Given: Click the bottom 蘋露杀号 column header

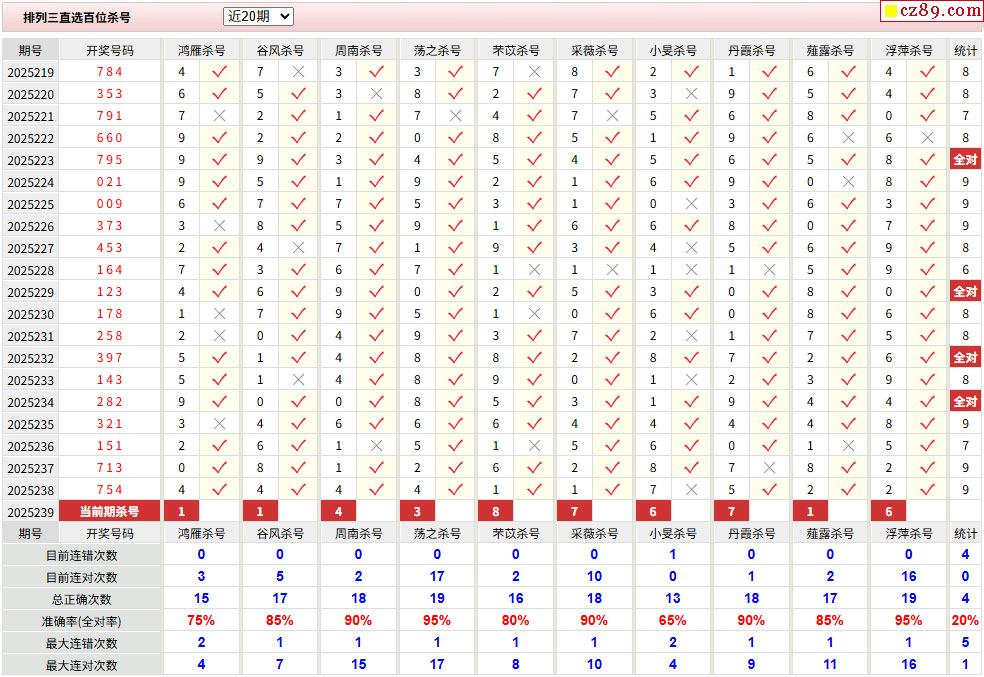Looking at the screenshot, I should coord(830,533).
